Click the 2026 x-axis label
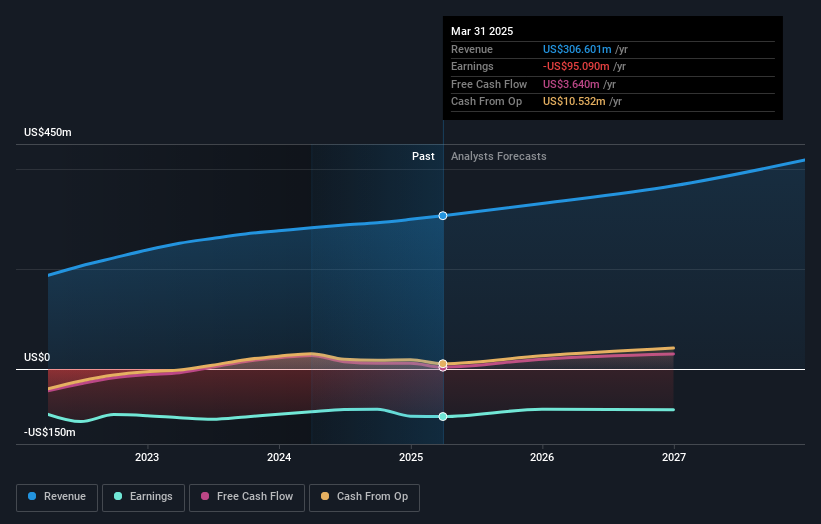 pos(542,457)
